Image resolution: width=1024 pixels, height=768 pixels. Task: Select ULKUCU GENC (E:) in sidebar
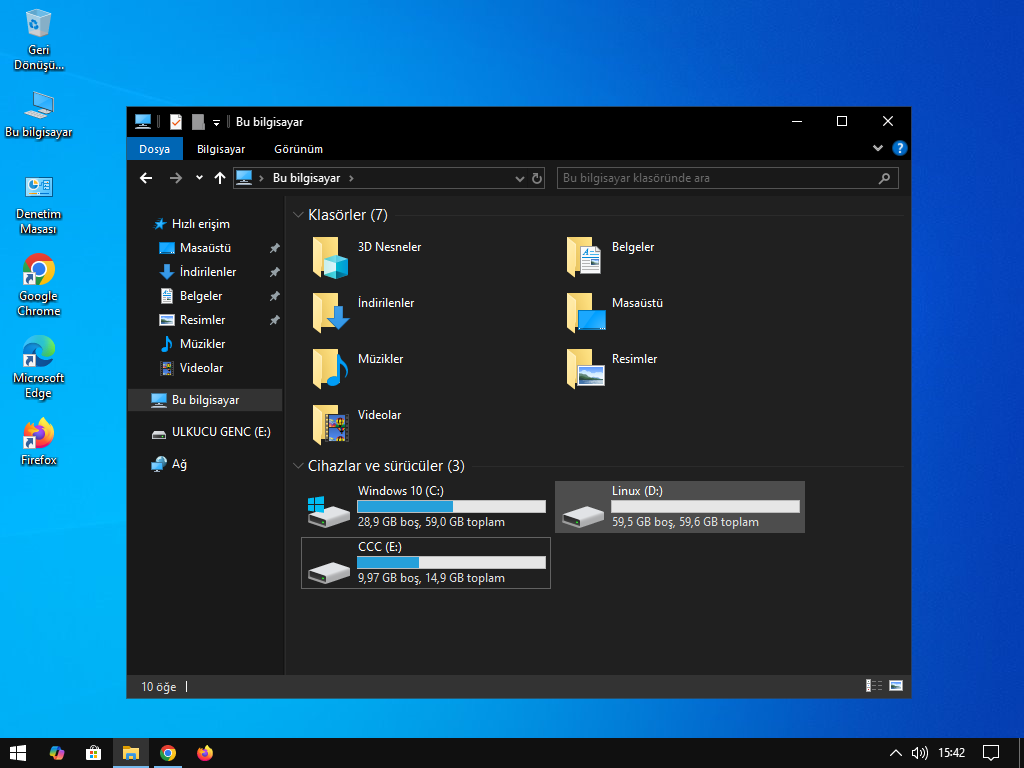(x=220, y=432)
